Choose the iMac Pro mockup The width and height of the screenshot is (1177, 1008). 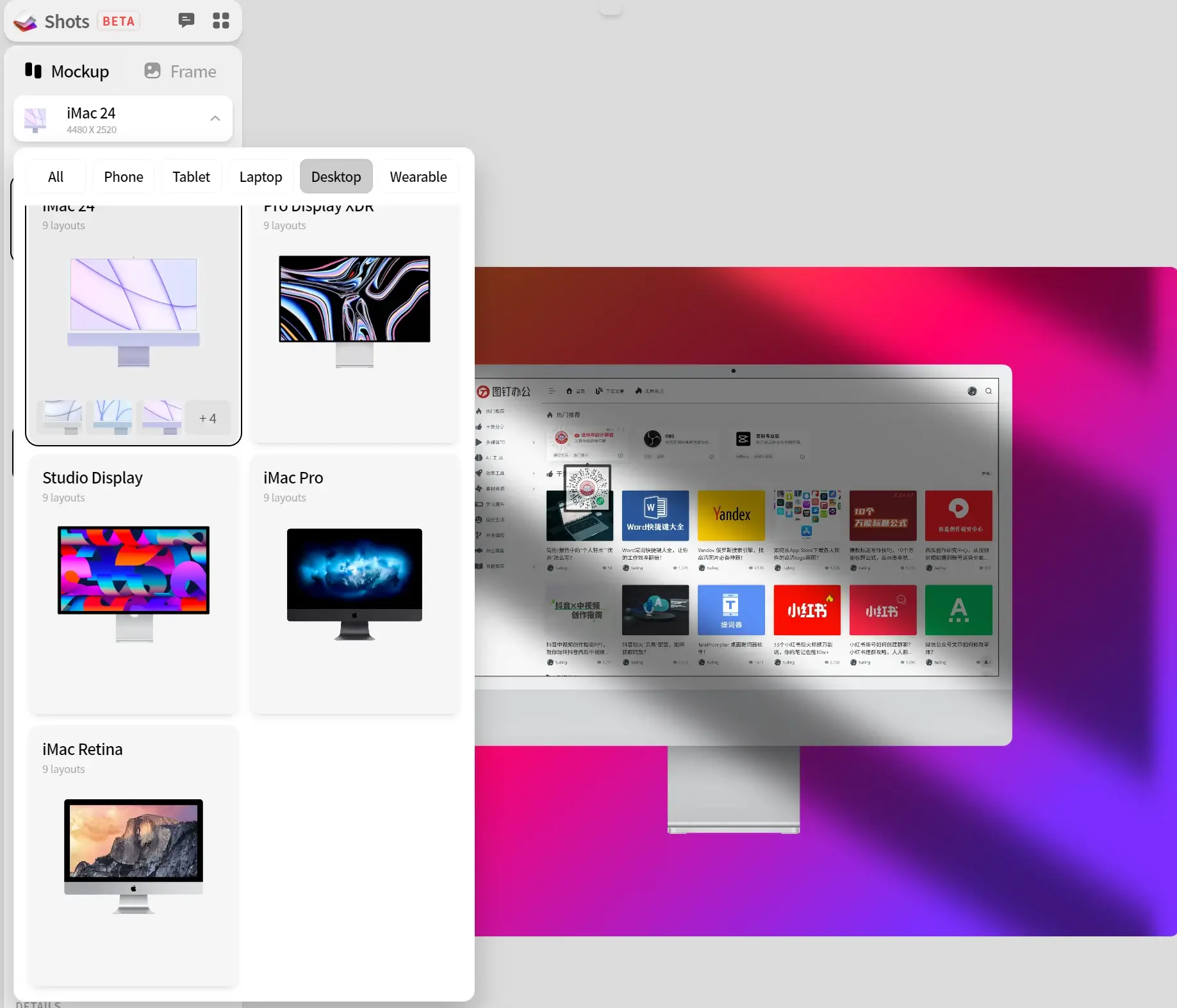click(x=354, y=584)
